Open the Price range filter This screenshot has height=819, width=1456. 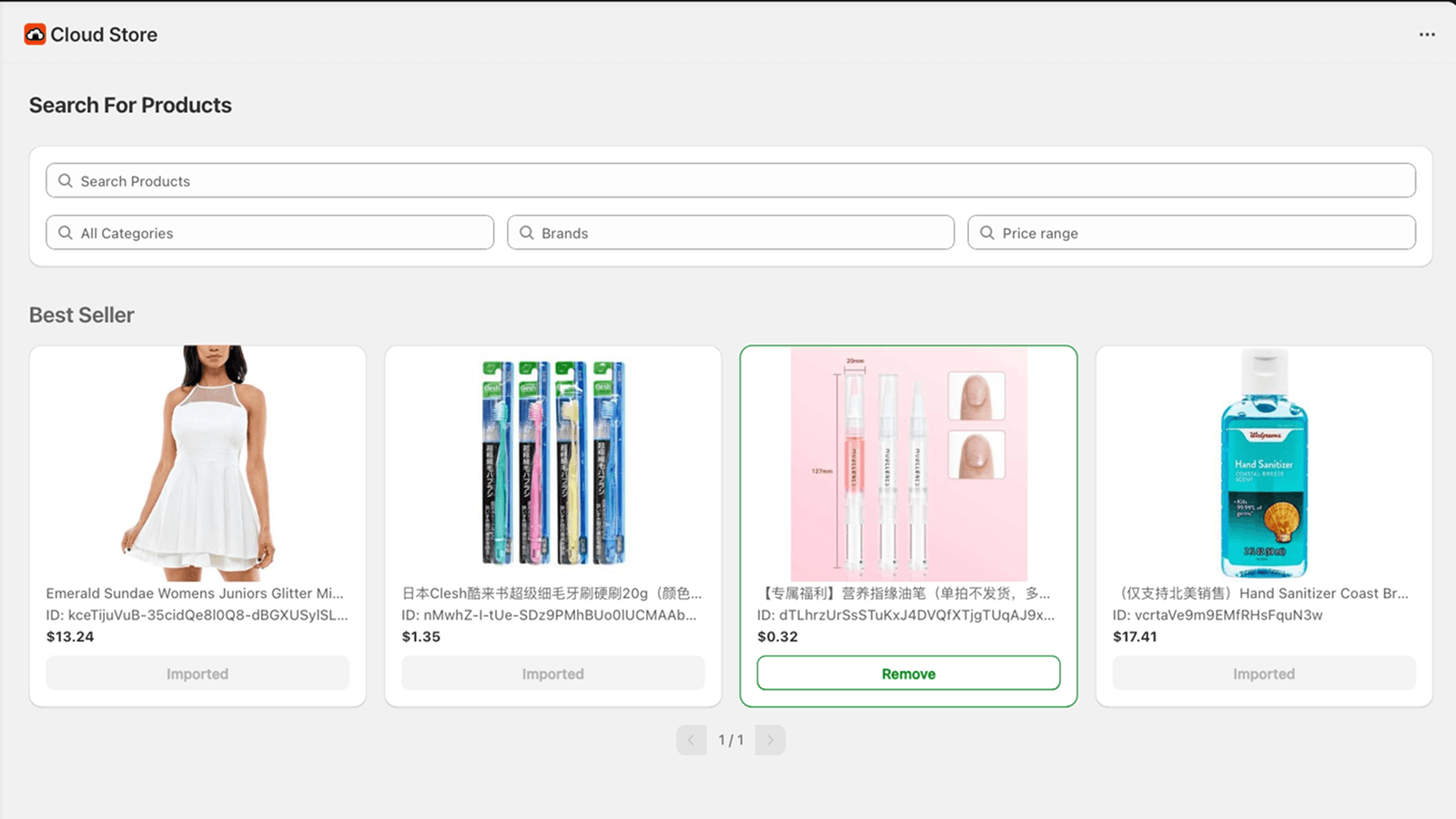coord(1192,232)
